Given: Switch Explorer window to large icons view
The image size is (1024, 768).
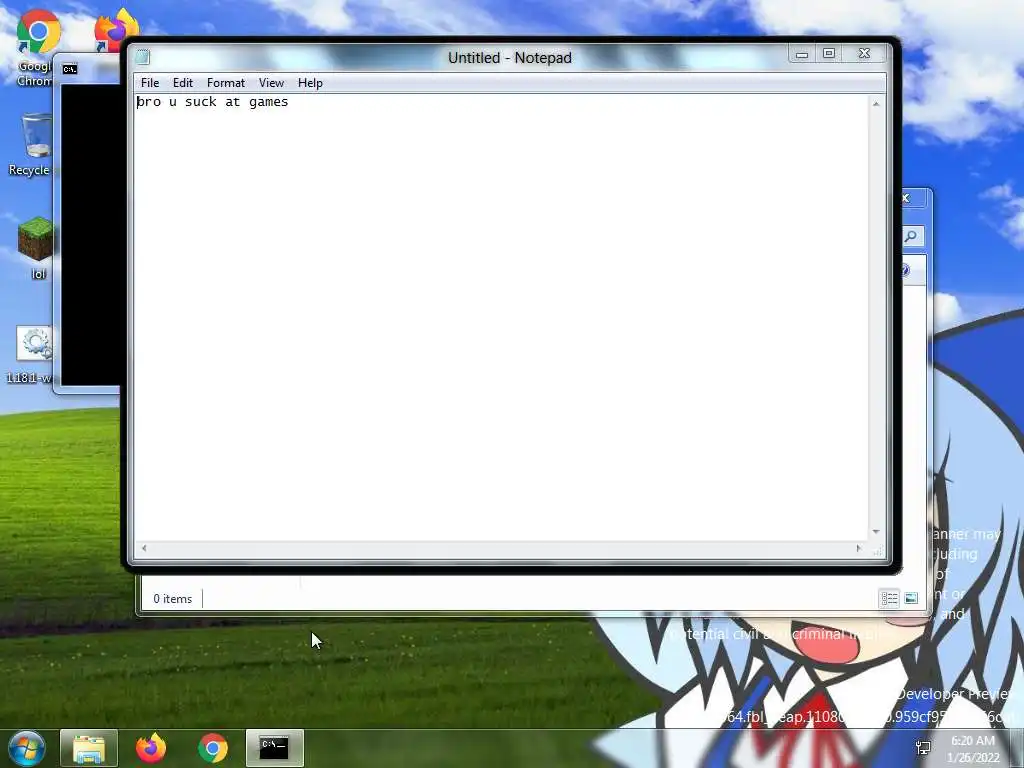Looking at the screenshot, I should [911, 598].
